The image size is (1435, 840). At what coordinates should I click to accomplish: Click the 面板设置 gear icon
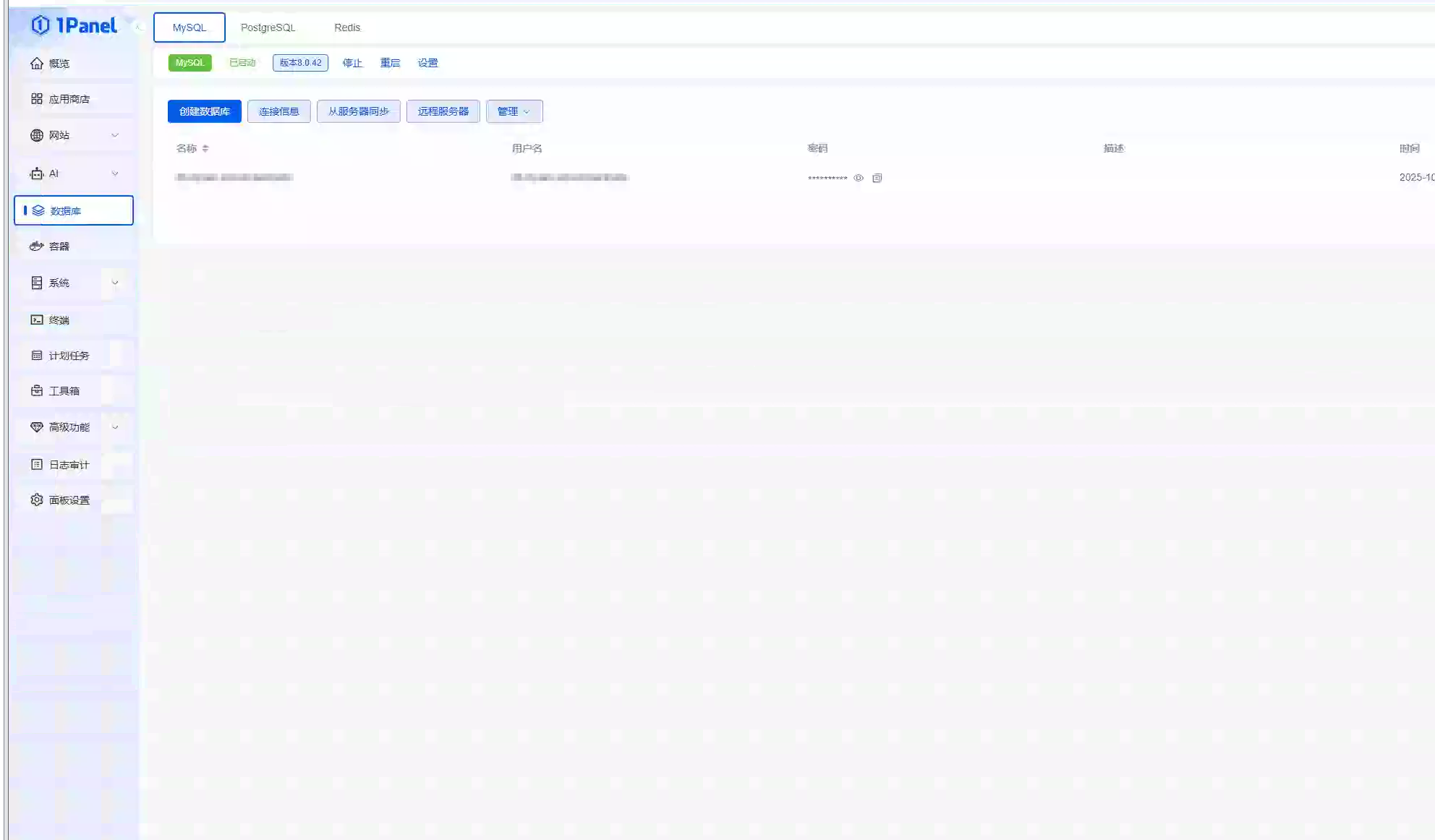[x=37, y=500]
